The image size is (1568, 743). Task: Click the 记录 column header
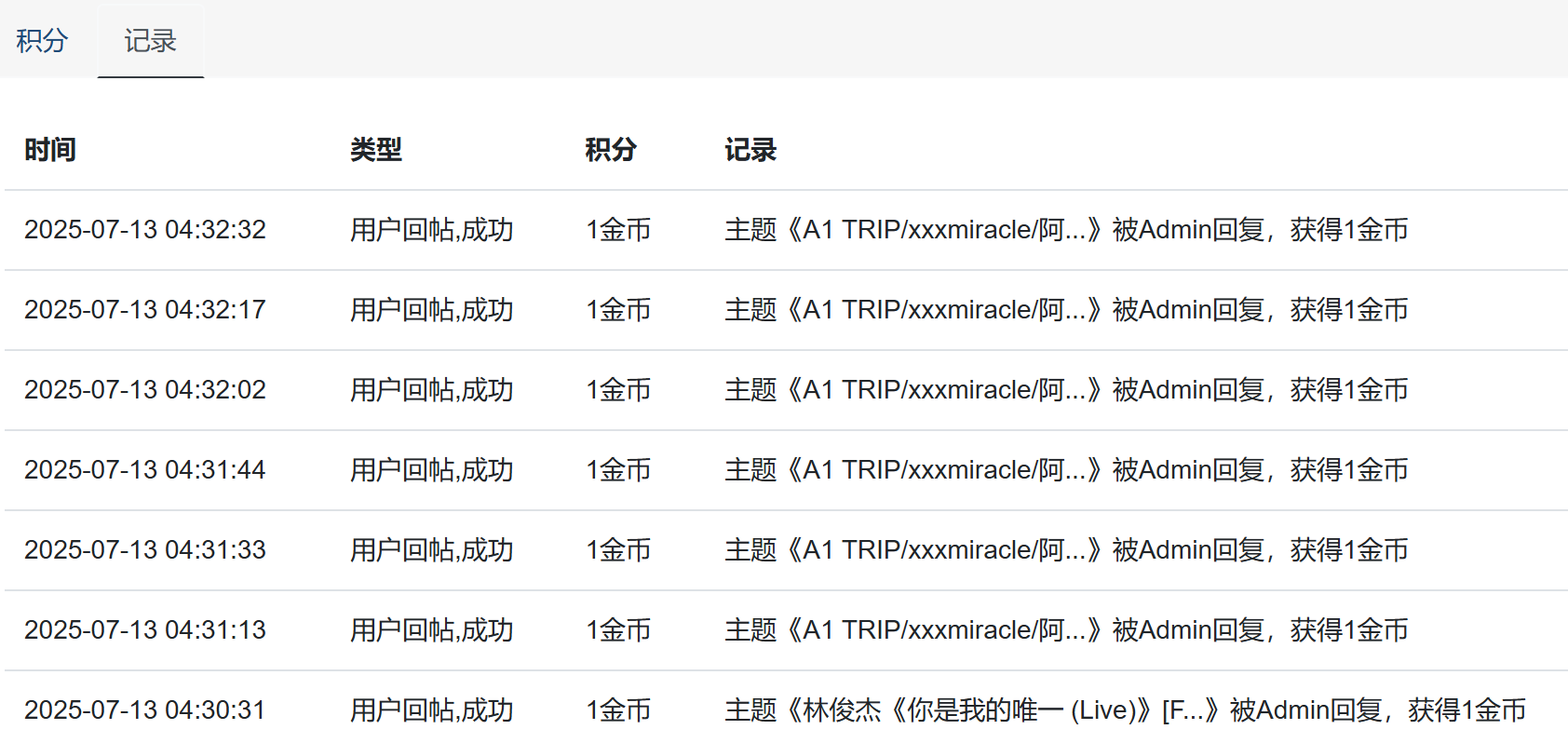tap(750, 149)
